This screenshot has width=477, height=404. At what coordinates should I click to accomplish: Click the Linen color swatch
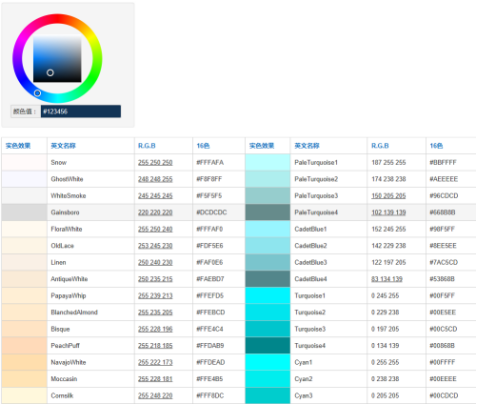pos(24,262)
